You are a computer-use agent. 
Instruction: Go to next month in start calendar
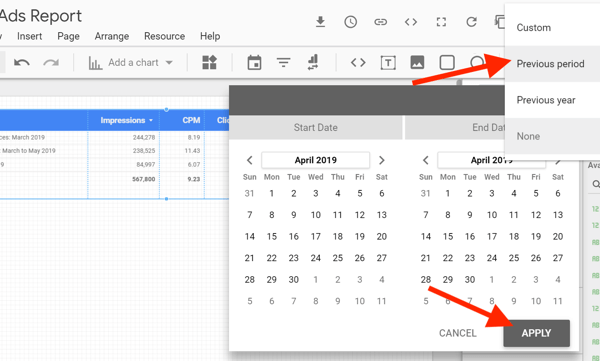click(382, 160)
